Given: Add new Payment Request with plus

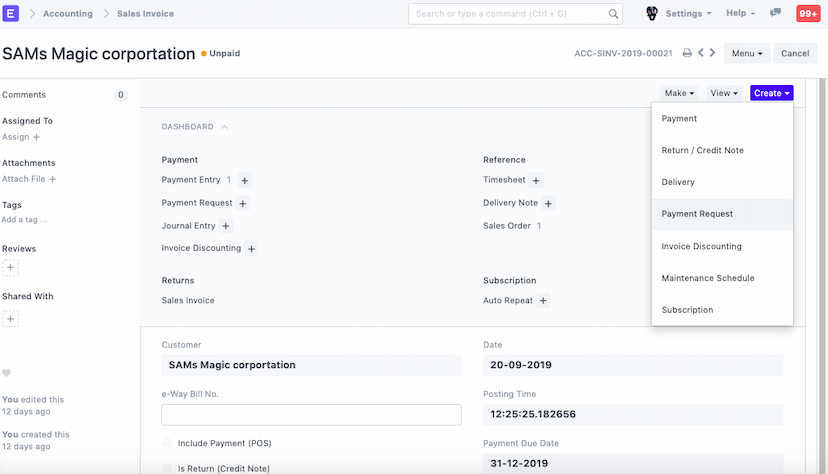Looking at the screenshot, I should [243, 203].
